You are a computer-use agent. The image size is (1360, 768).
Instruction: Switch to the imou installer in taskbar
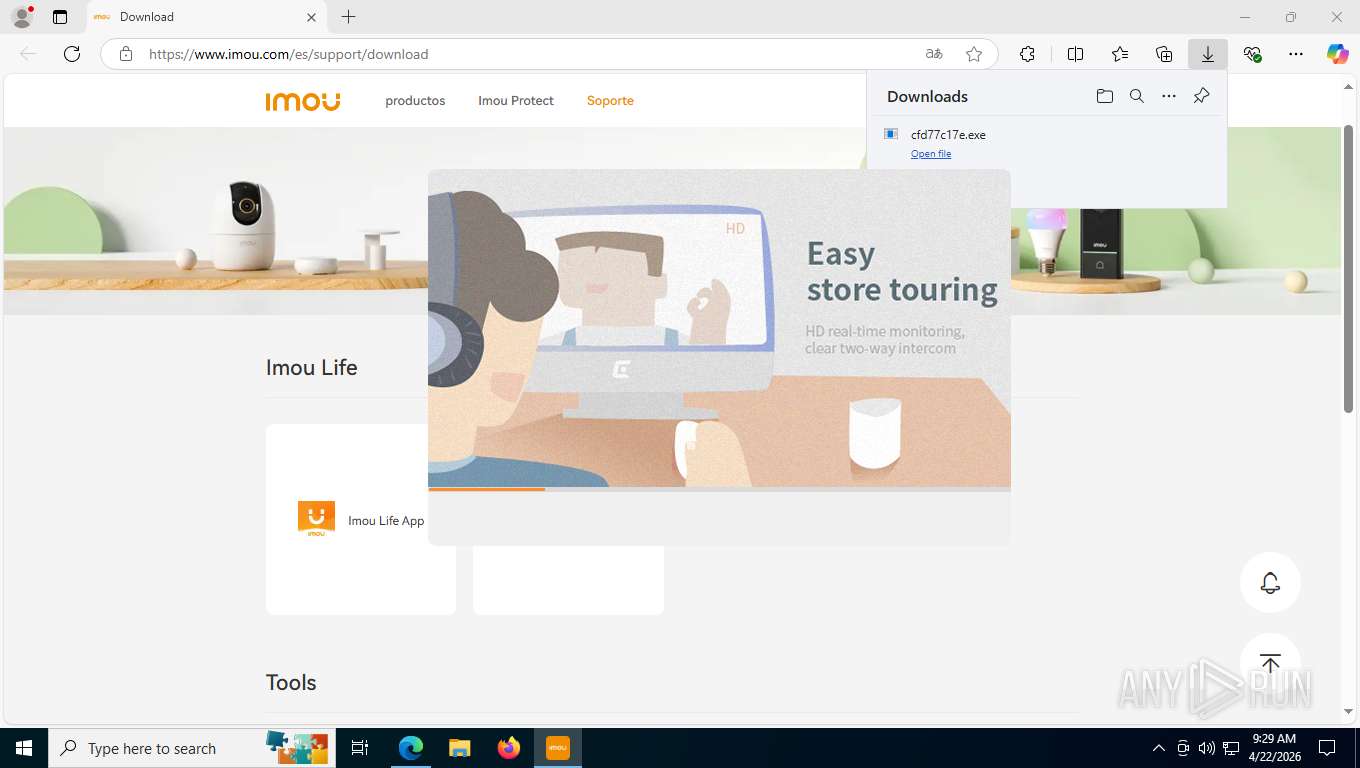tap(558, 748)
